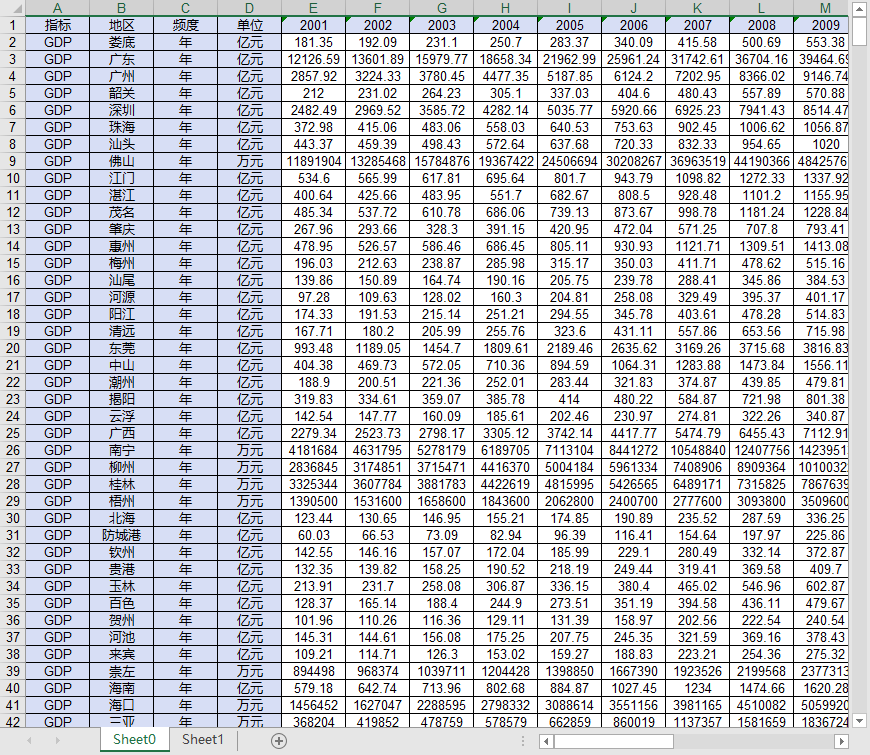
Task: Click the 2005 year header cell
Action: click(x=569, y=26)
